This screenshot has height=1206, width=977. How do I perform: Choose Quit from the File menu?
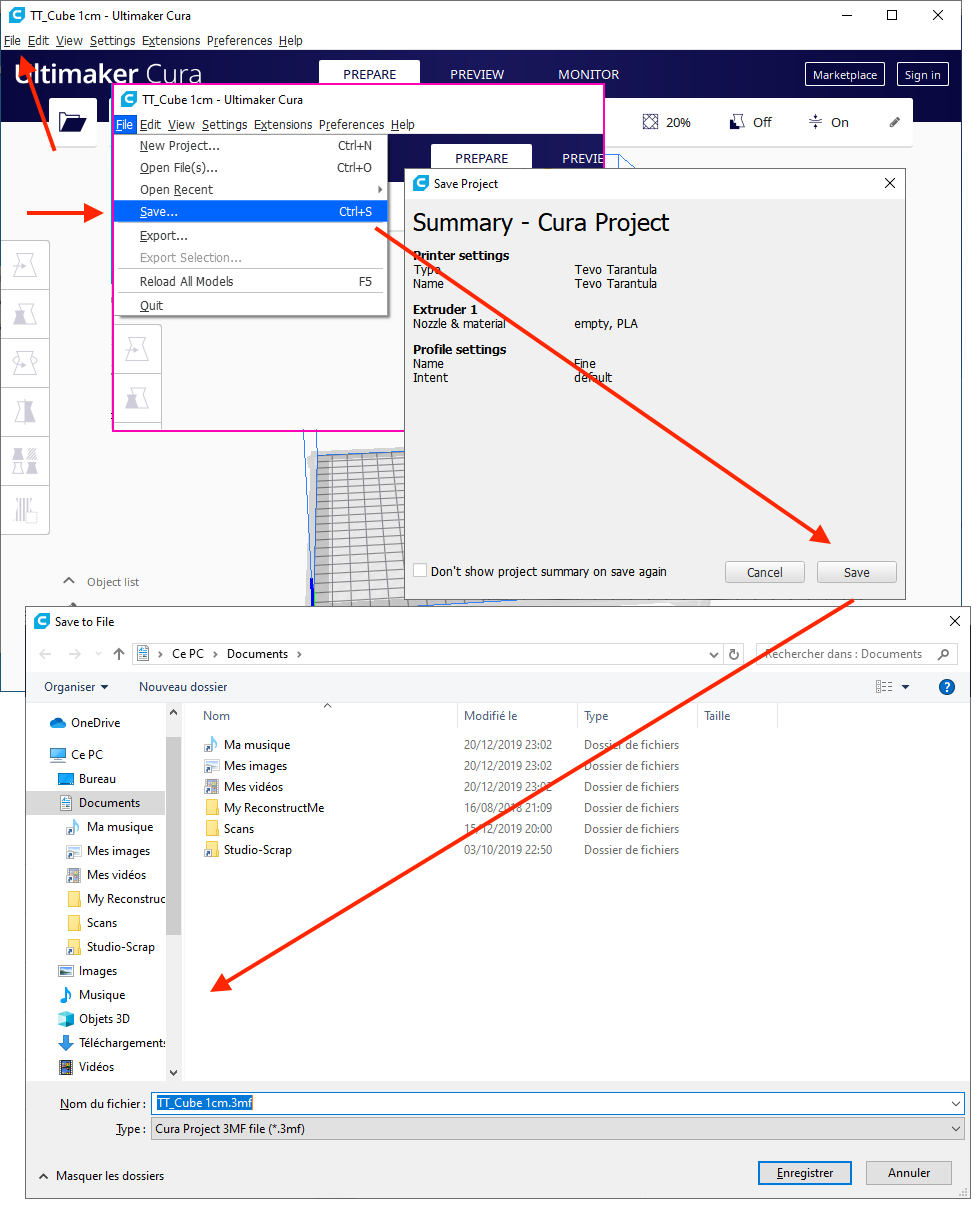(249, 306)
